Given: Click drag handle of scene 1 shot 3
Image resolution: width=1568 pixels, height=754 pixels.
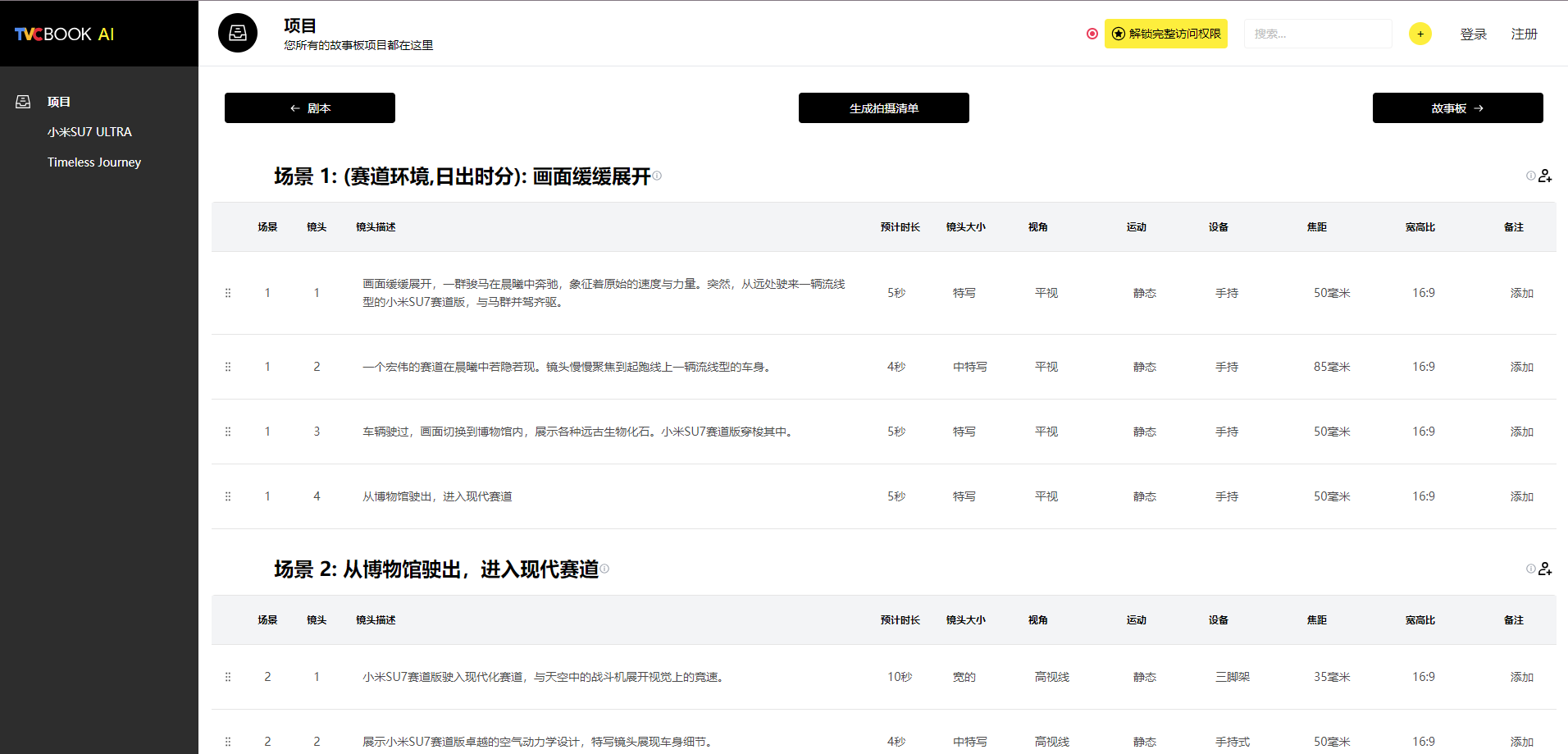Looking at the screenshot, I should pyautogui.click(x=228, y=432).
